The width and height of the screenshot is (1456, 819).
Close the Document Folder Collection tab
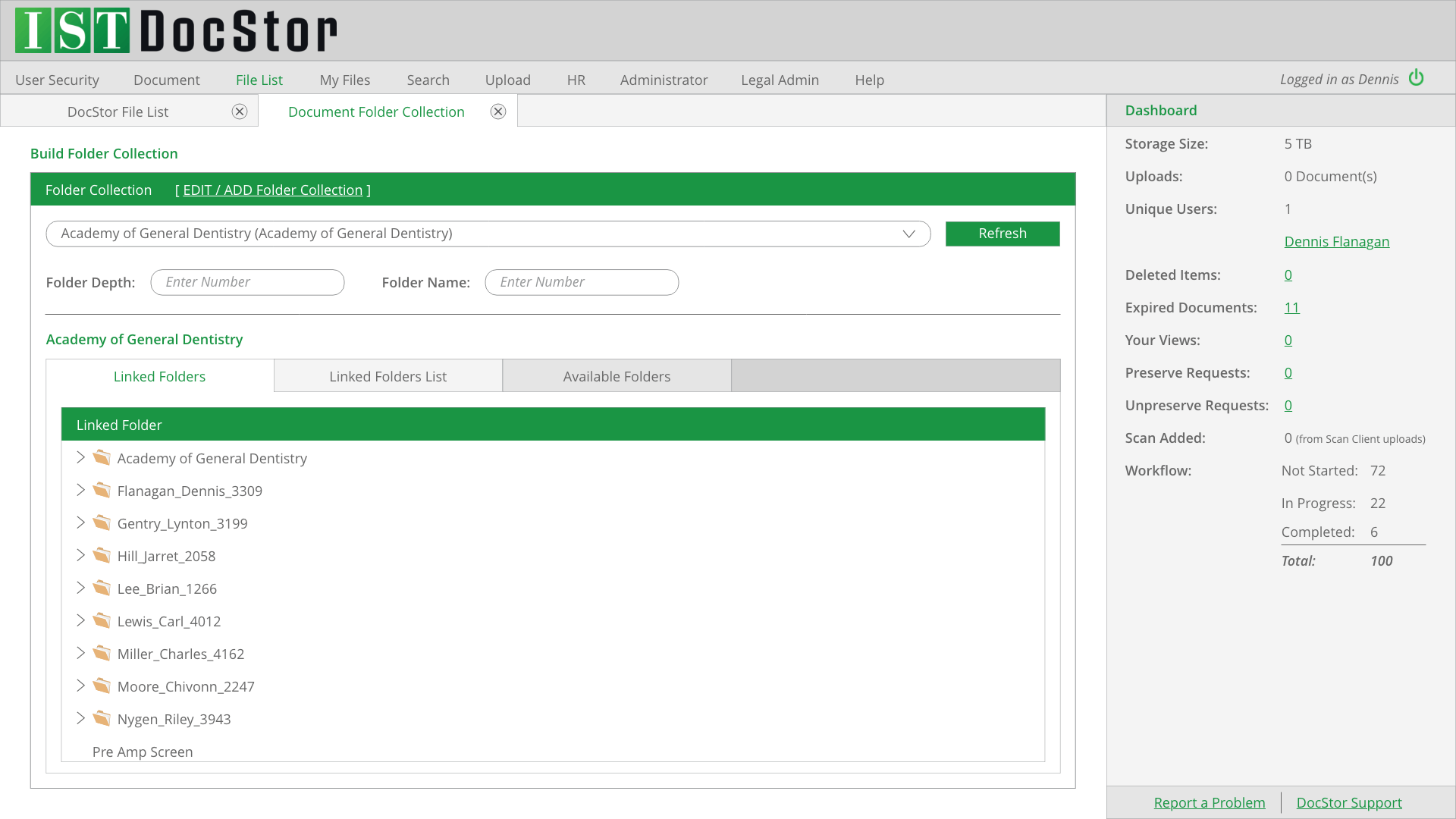(498, 111)
